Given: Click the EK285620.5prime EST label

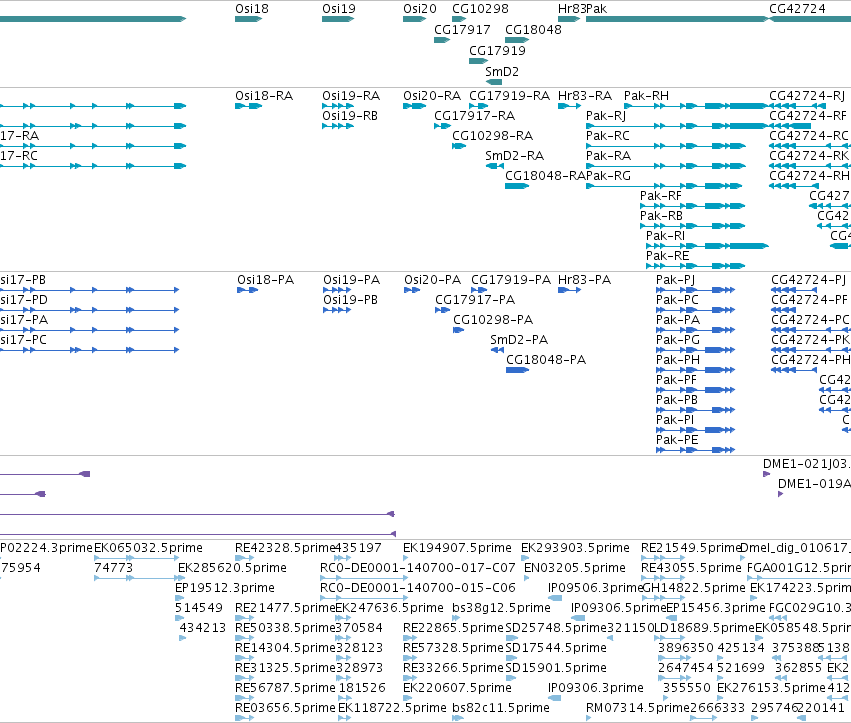Looking at the screenshot, I should pyautogui.click(x=232, y=568).
